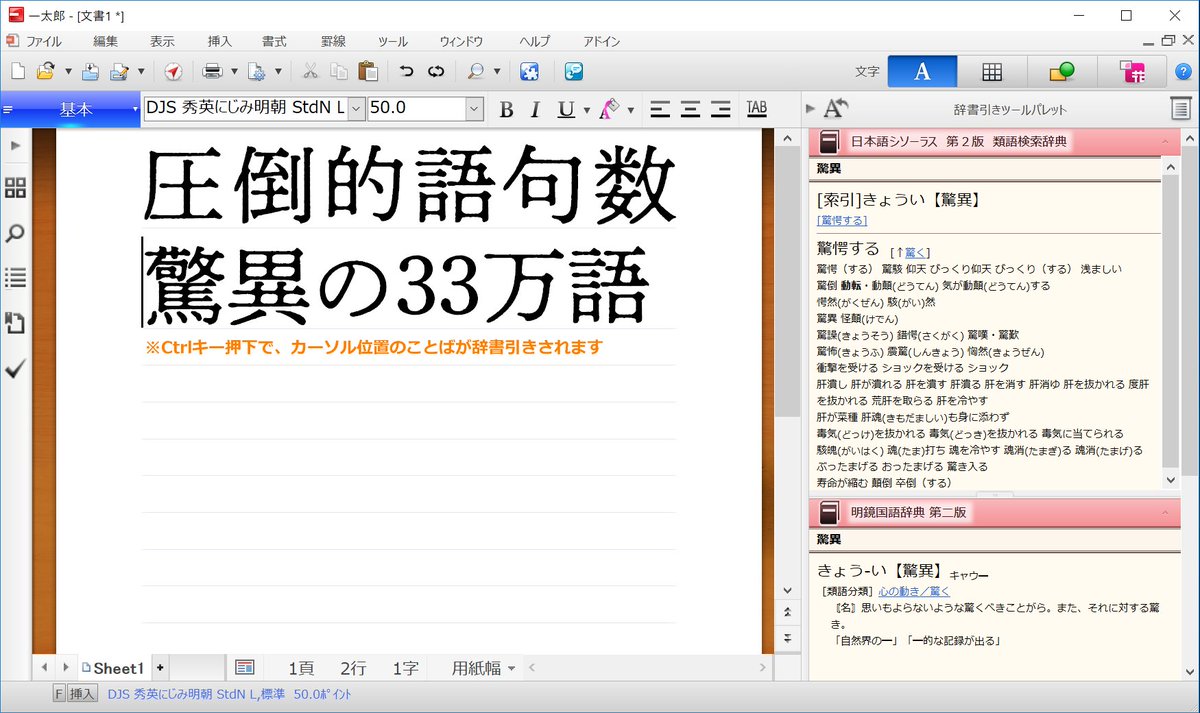The image size is (1200, 713).
Task: Create a new document with the blank page icon
Action: pos(18,71)
